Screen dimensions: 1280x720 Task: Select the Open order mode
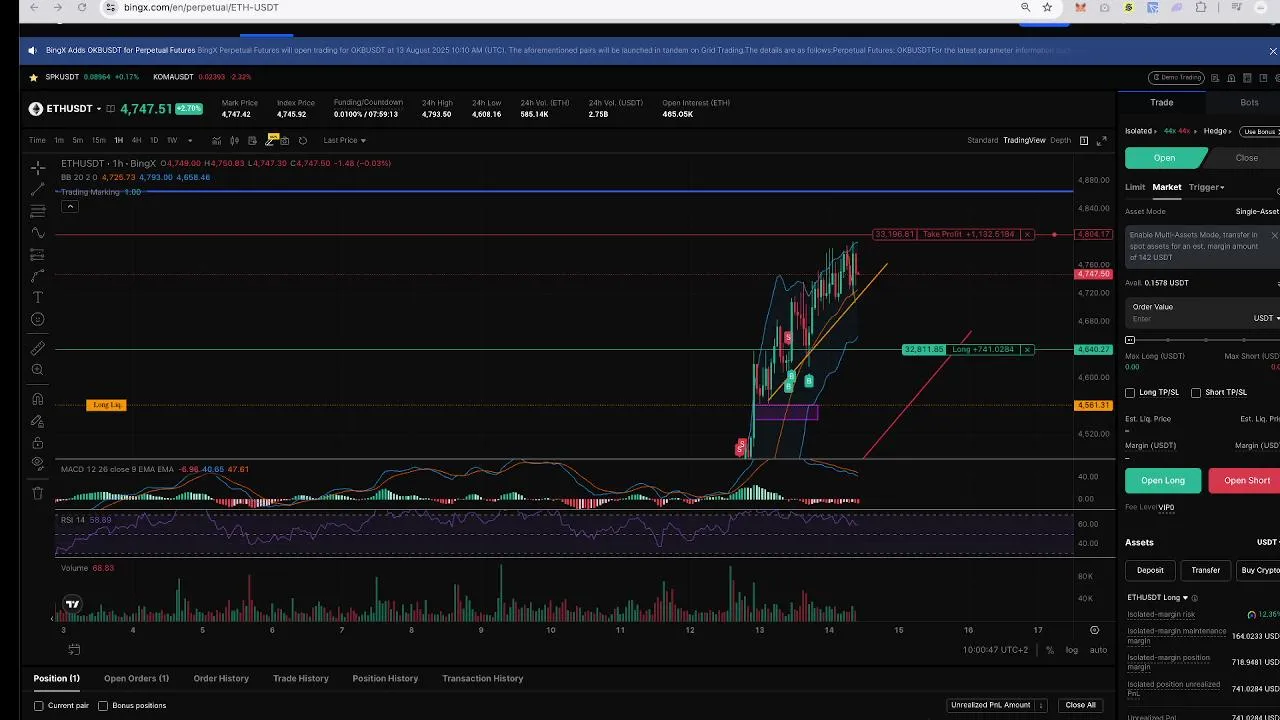tap(1165, 158)
